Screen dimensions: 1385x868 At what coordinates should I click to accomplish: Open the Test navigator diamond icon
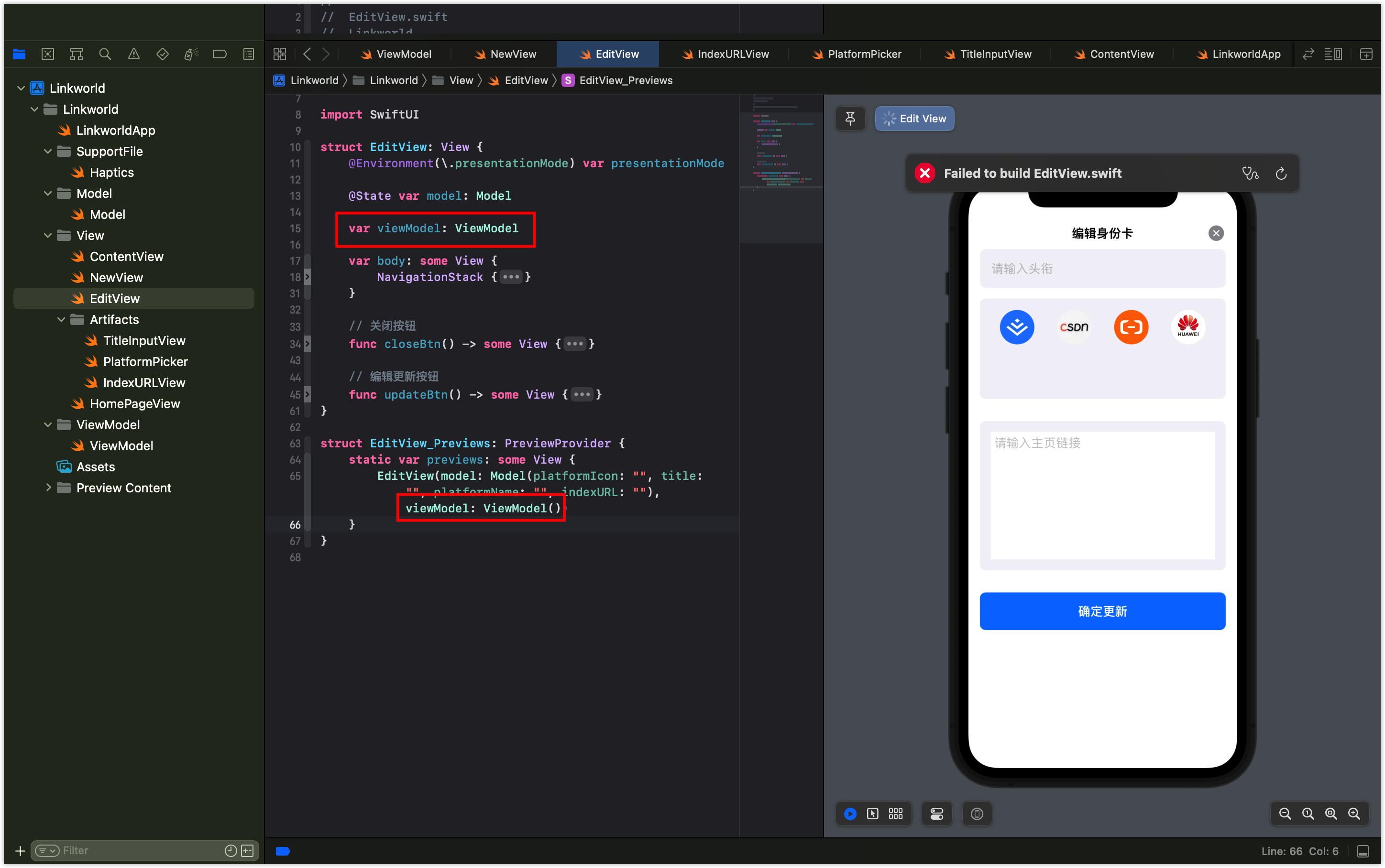click(163, 54)
